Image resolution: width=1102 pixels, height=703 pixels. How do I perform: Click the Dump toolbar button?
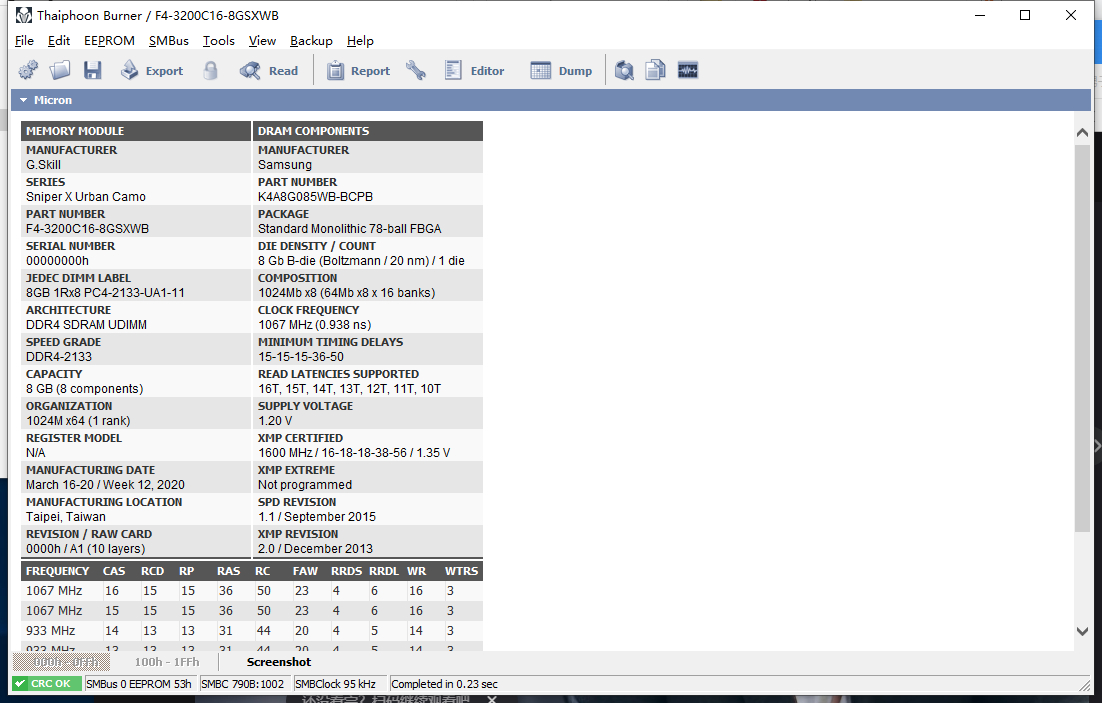(x=561, y=70)
